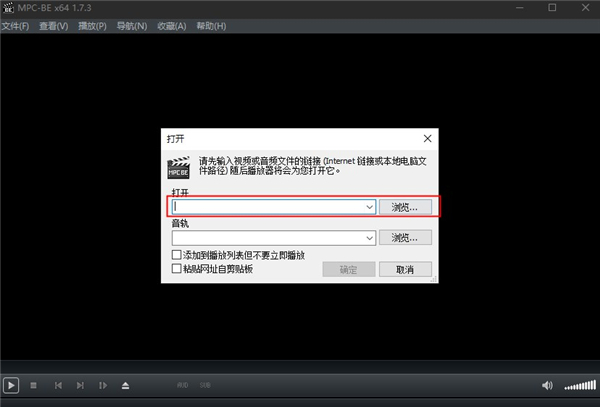This screenshot has height=407, width=600.
Task: Mute sound with the speaker icon
Action: tap(547, 385)
